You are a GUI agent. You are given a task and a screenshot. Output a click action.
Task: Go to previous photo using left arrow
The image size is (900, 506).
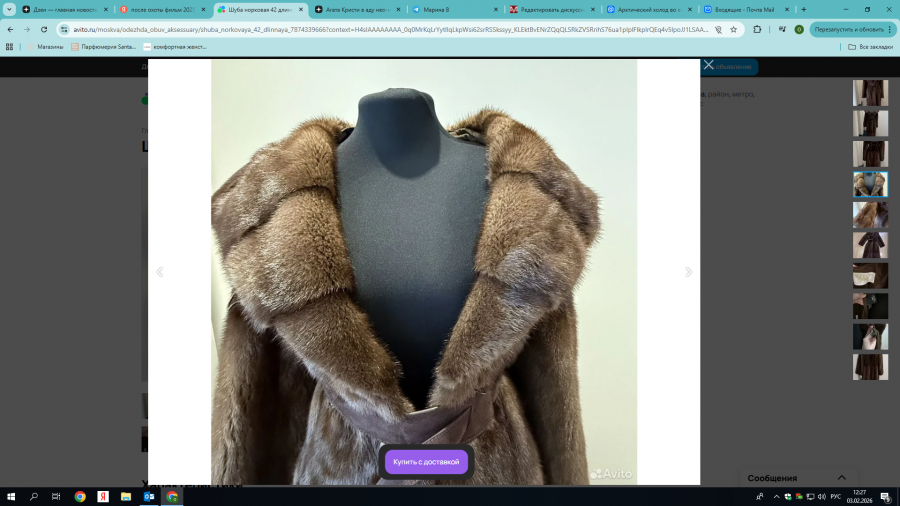click(x=160, y=272)
